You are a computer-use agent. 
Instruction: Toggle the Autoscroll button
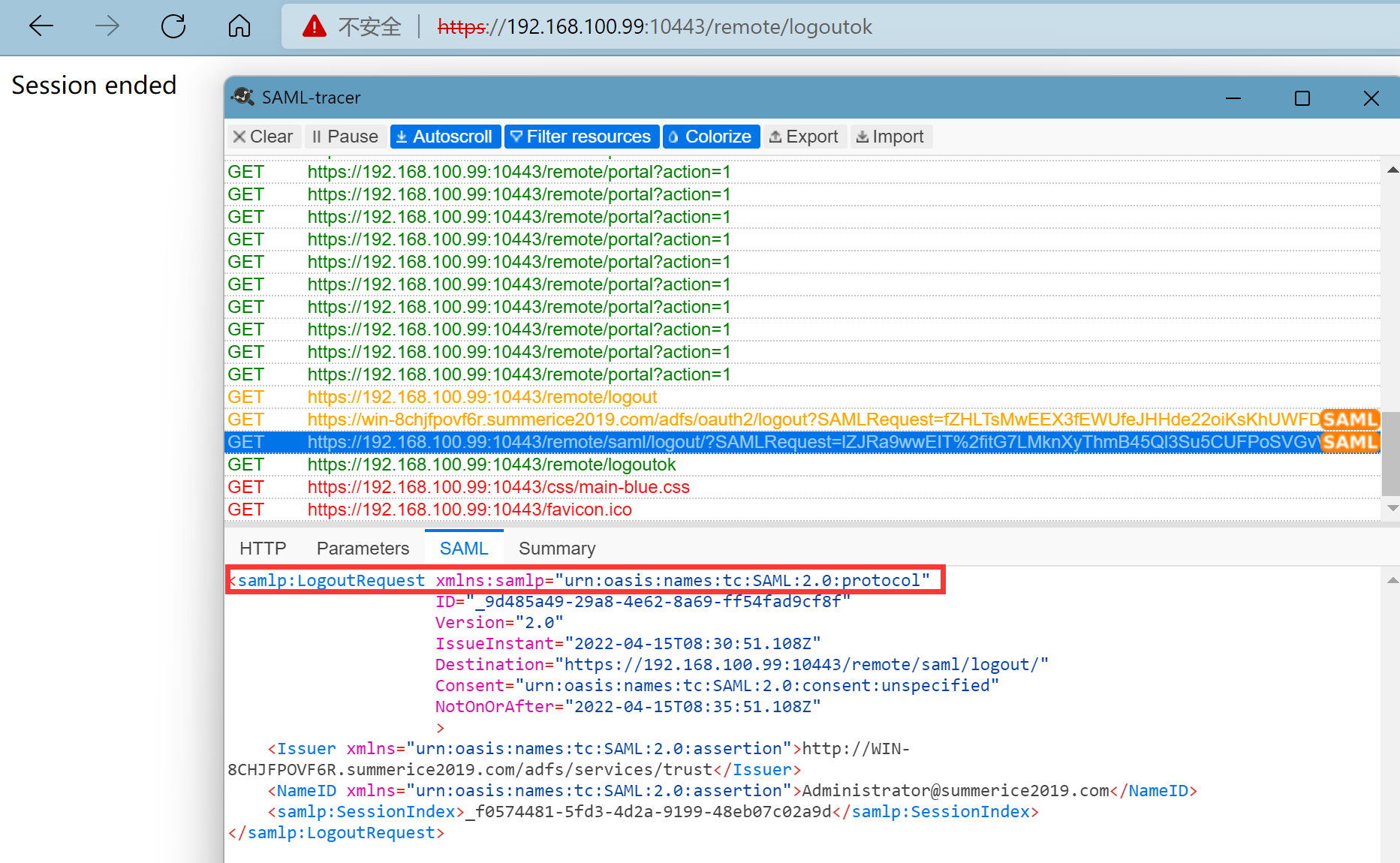[444, 137]
